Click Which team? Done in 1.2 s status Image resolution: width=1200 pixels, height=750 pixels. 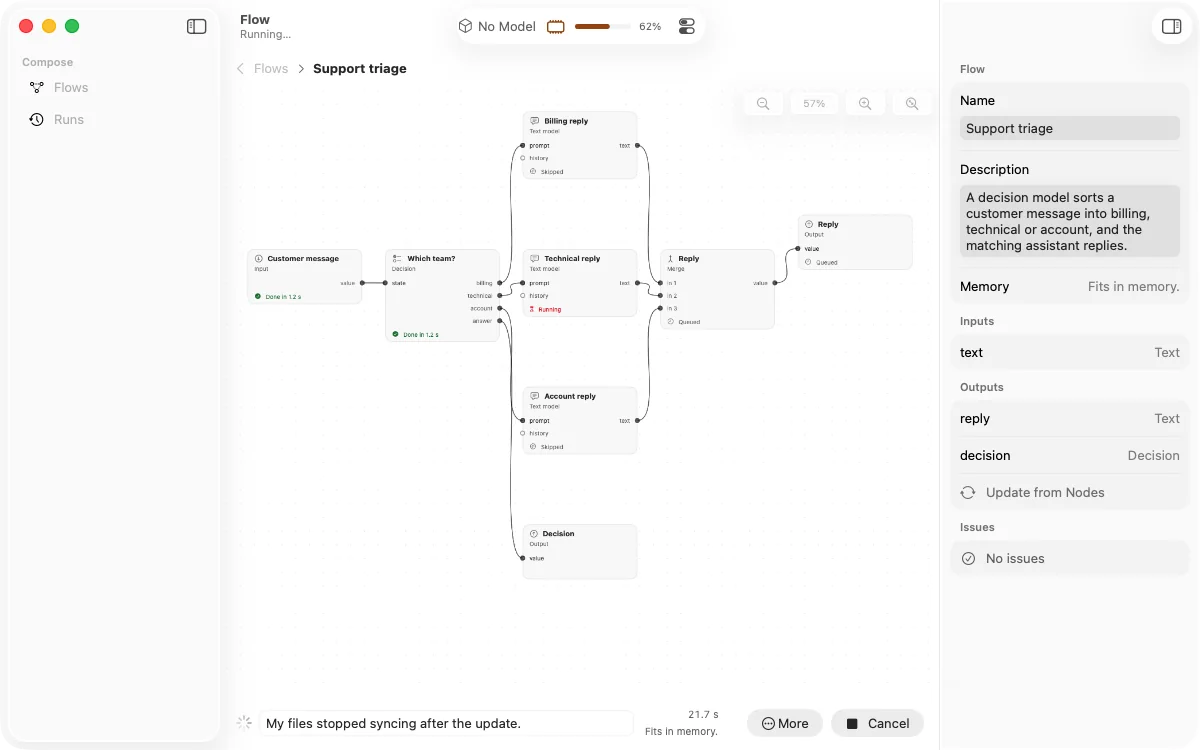click(415, 335)
